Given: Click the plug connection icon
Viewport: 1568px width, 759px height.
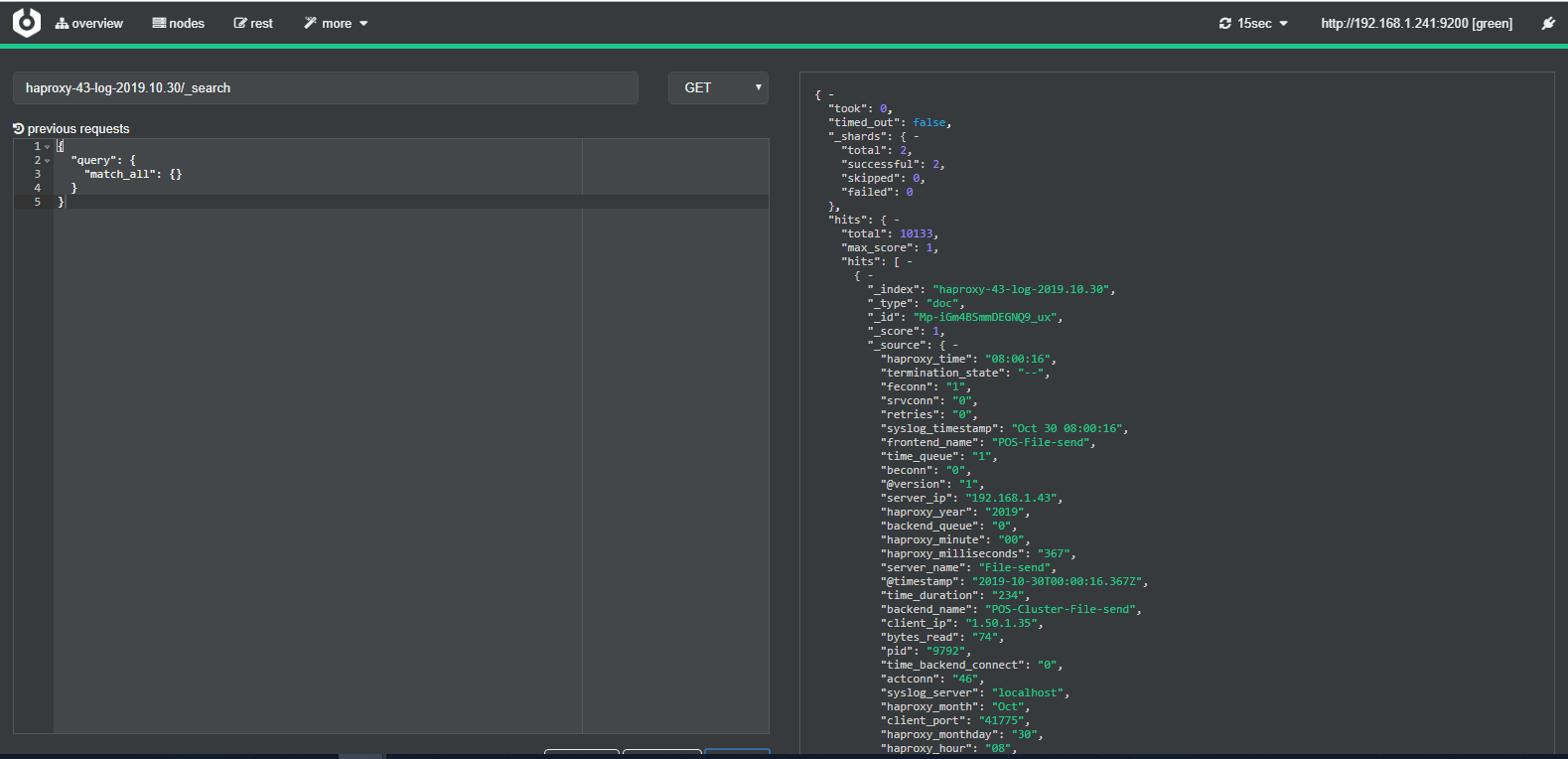Looking at the screenshot, I should coord(1548,23).
